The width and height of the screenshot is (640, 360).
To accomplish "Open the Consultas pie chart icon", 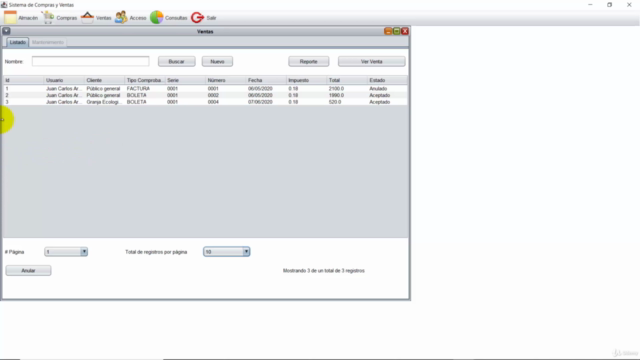I will coord(157,18).
